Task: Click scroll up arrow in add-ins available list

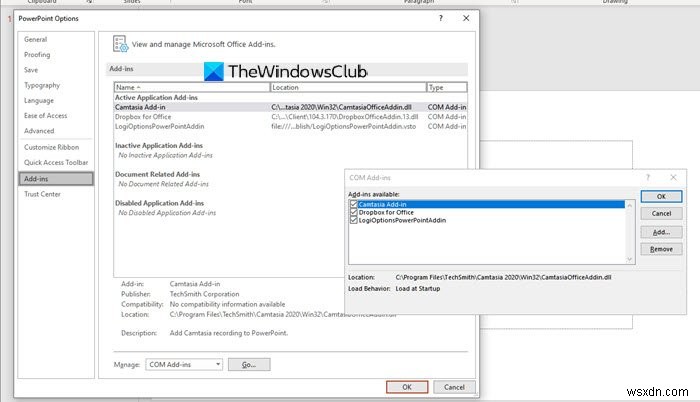Action: [x=629, y=205]
